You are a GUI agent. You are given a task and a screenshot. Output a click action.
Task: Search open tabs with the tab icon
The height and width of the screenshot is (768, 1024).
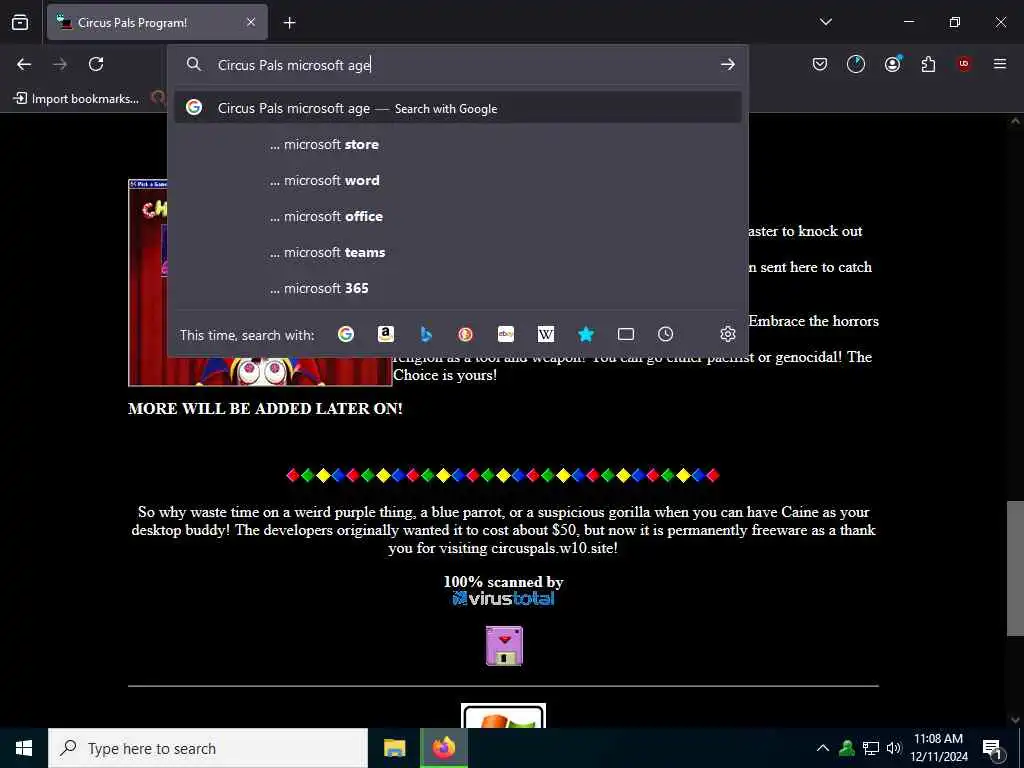coord(626,334)
